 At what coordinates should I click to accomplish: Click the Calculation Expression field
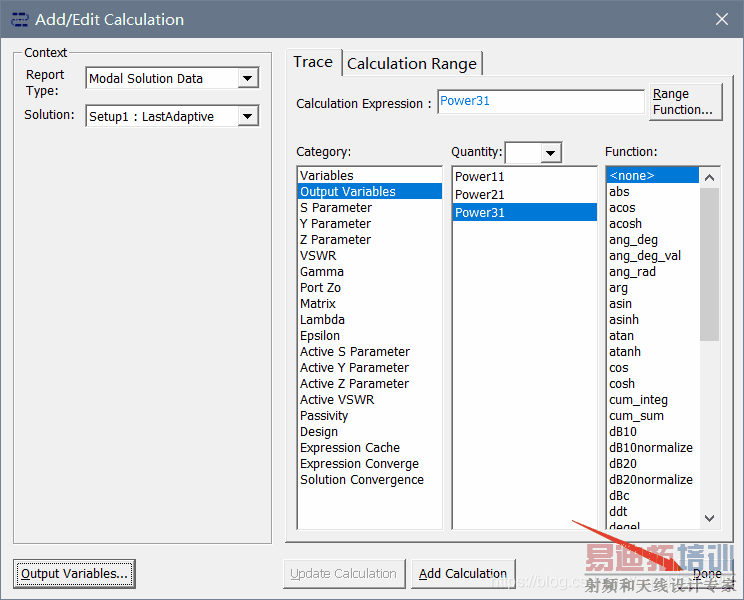click(541, 102)
